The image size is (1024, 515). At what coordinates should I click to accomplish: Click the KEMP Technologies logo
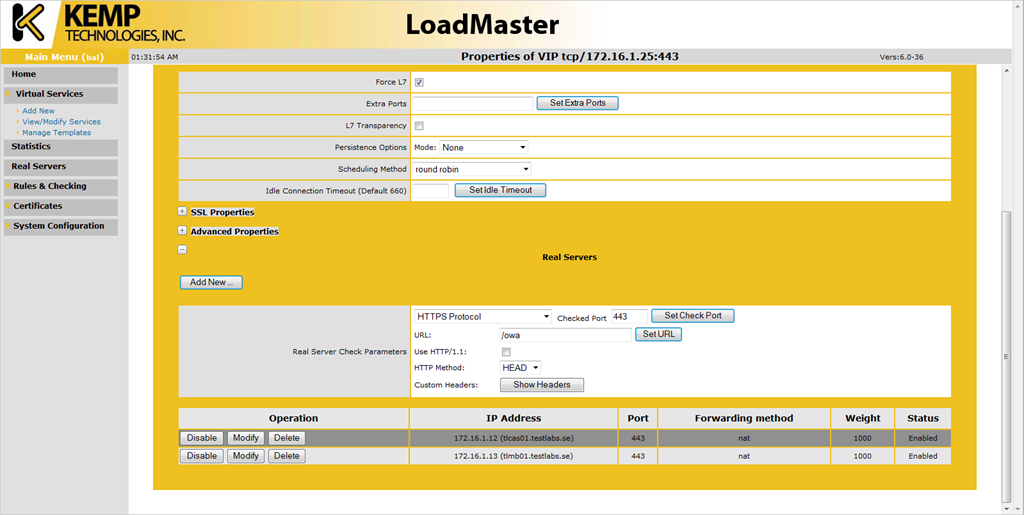tap(99, 23)
